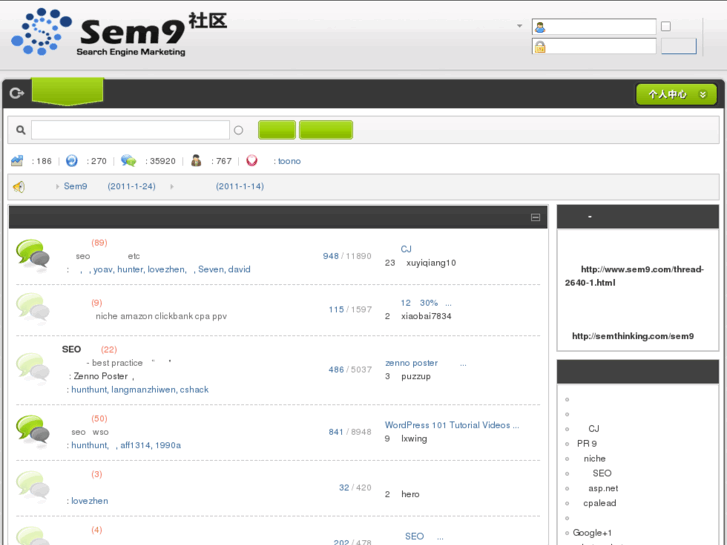Image resolution: width=727 pixels, height=545 pixels.
Task: Click the chart stats icon next to 186
Action: [x=17, y=161]
